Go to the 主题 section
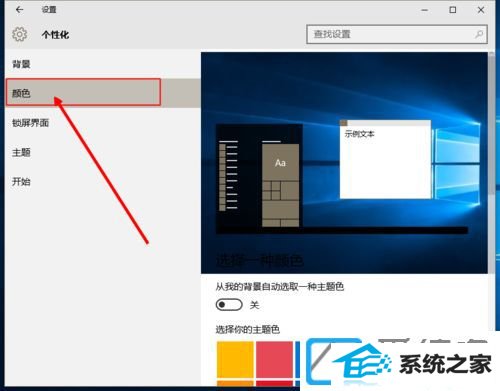500x391 pixels. [x=21, y=152]
